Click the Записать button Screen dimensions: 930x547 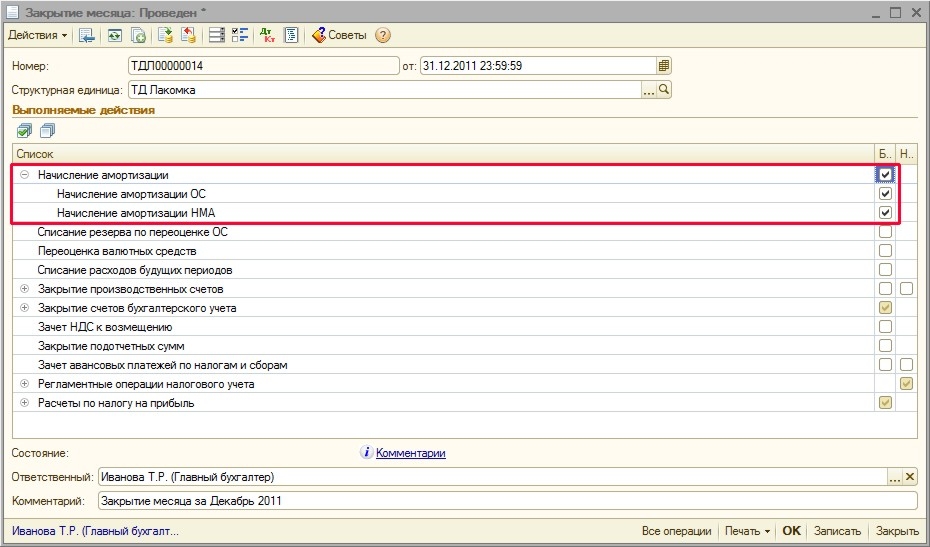(x=837, y=531)
